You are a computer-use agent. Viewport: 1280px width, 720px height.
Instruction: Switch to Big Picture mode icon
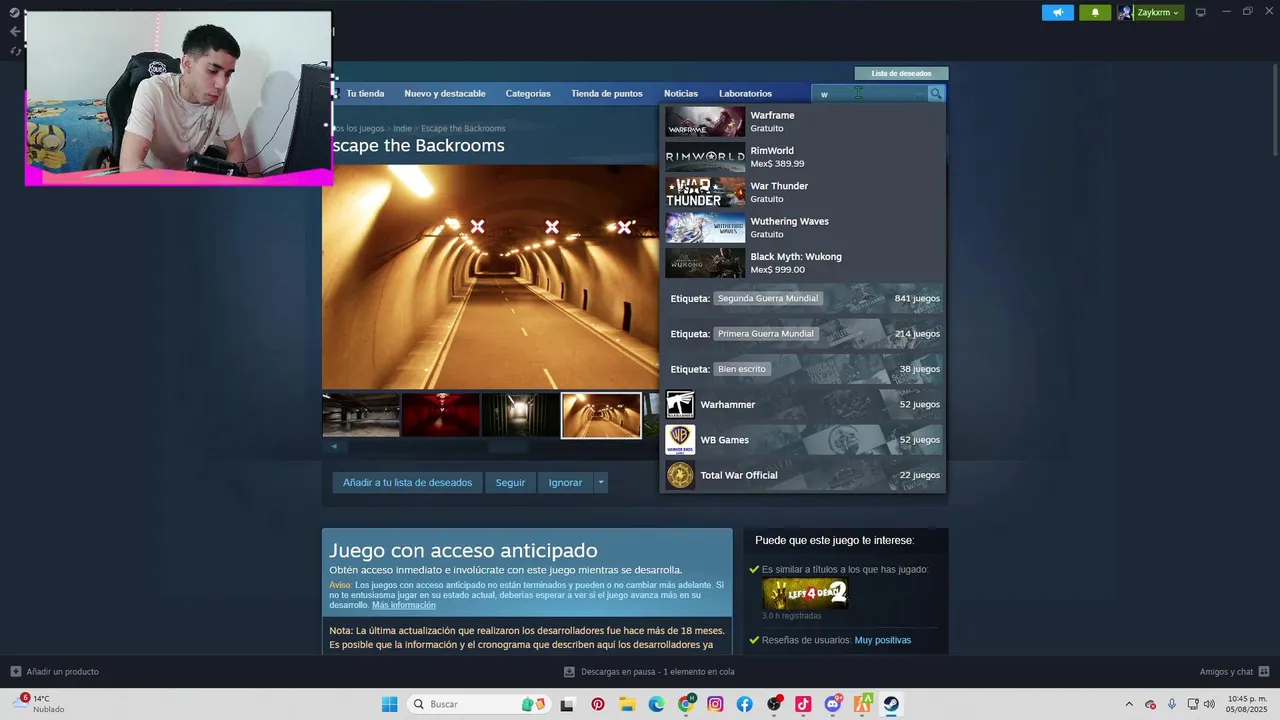click(x=1201, y=12)
